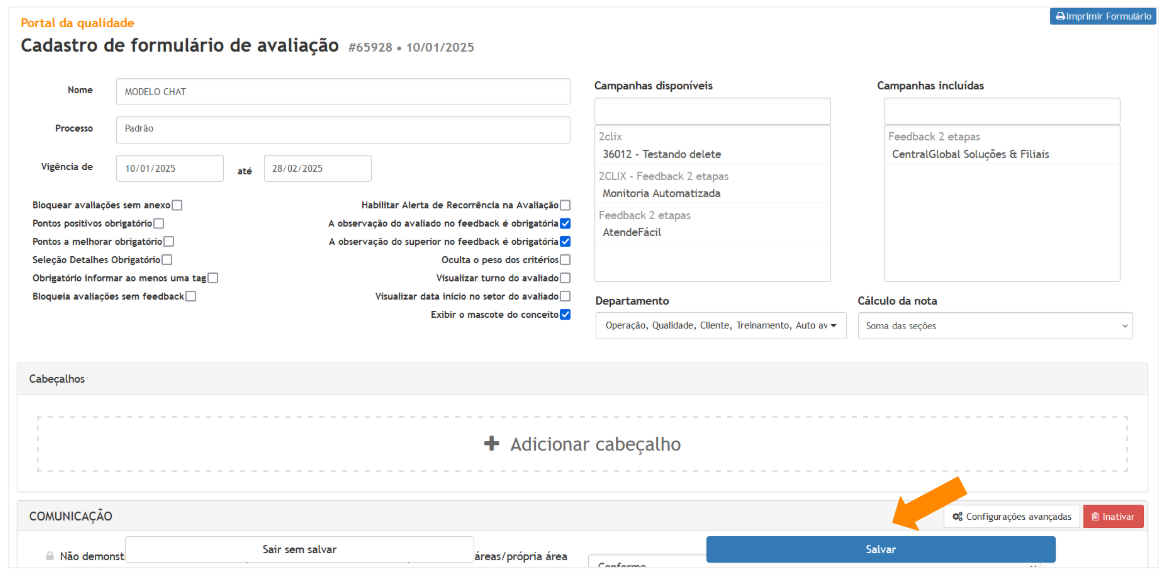Click the Campanhas disponíveis search box
The width and height of the screenshot is (1168, 578).
click(x=712, y=111)
